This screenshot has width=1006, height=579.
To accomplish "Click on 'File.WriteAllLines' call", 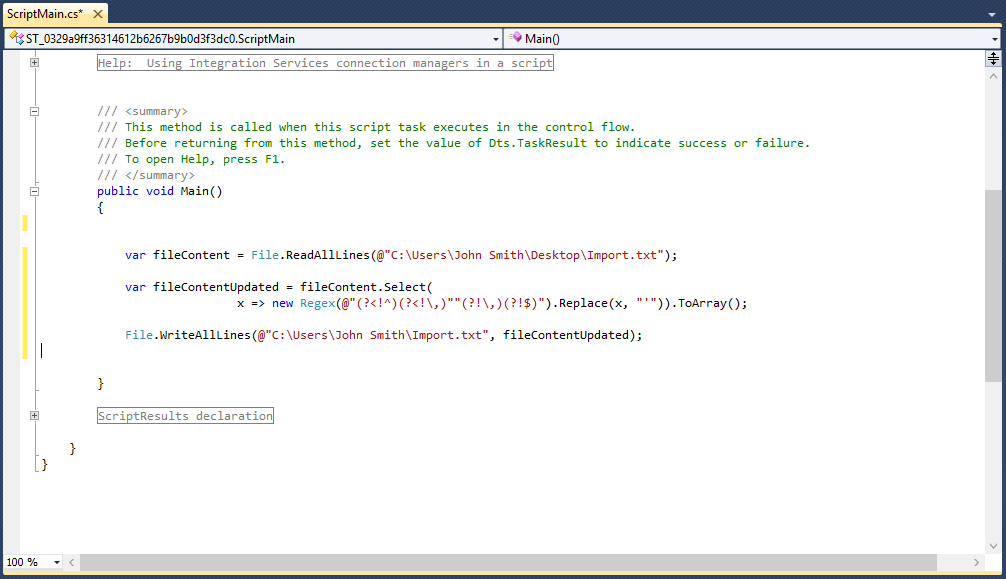I will click(187, 335).
